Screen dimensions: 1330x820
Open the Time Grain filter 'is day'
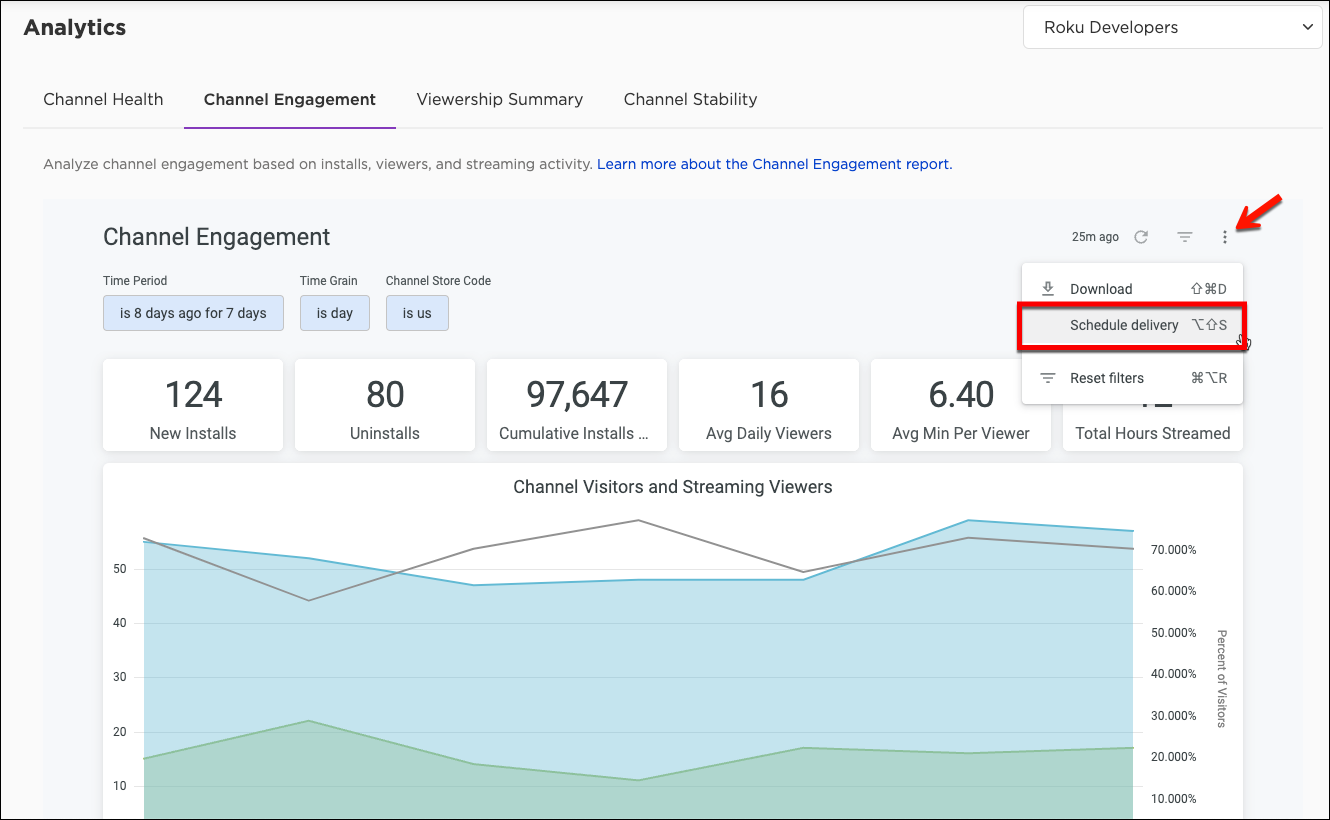(x=335, y=313)
